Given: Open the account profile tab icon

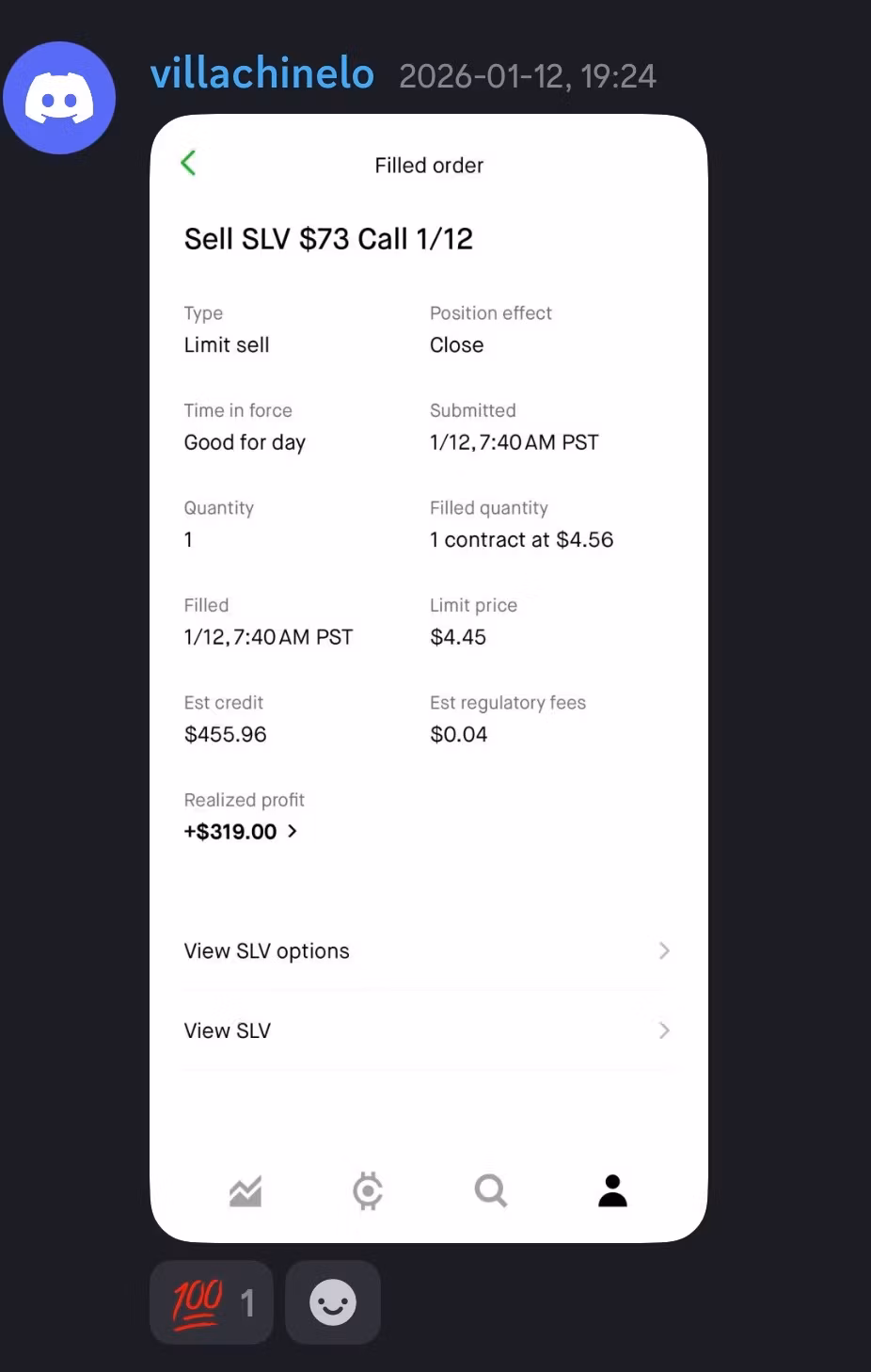Looking at the screenshot, I should [612, 1191].
